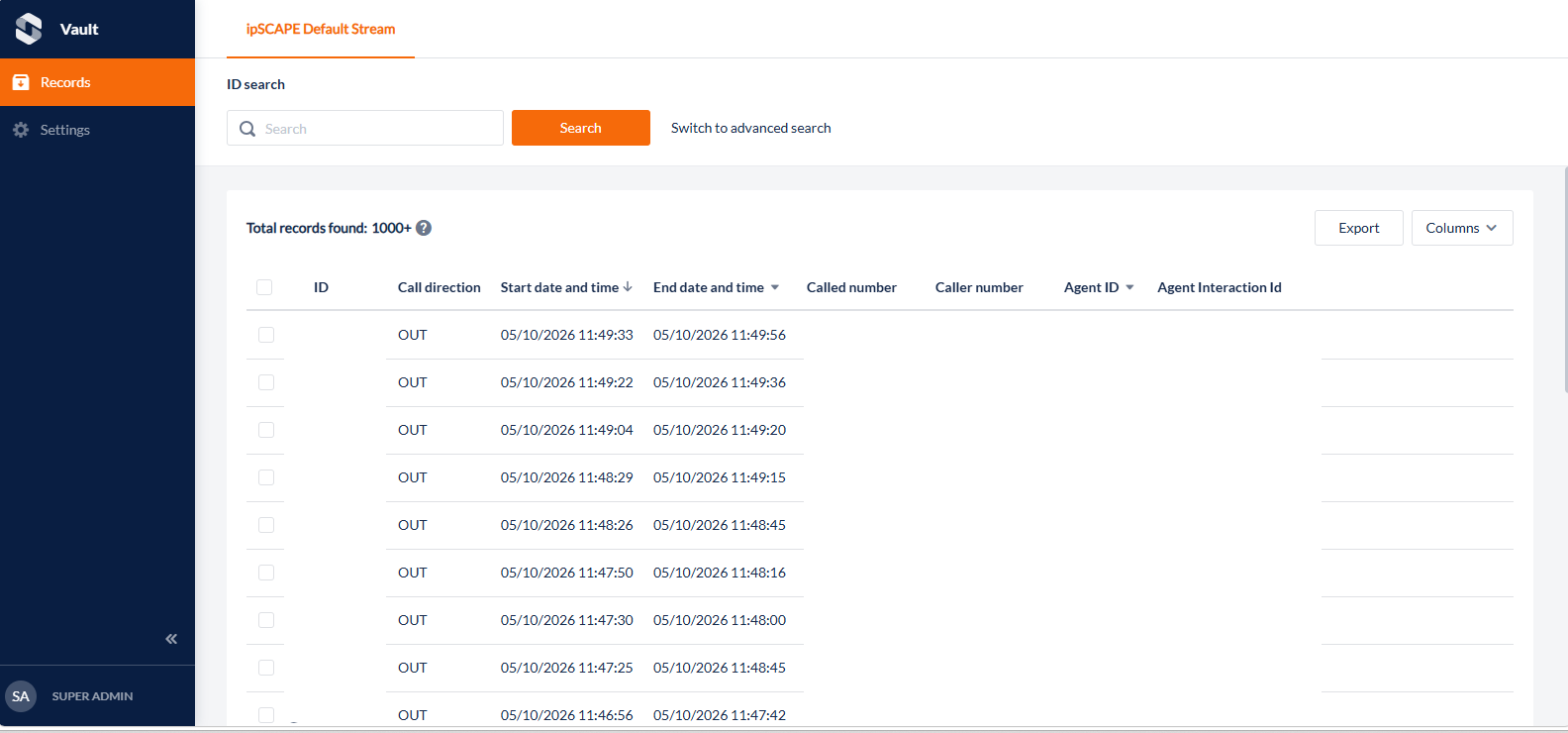Screen dimensions: 1568x733
Task: Click the ID column header
Action: pos(321,287)
